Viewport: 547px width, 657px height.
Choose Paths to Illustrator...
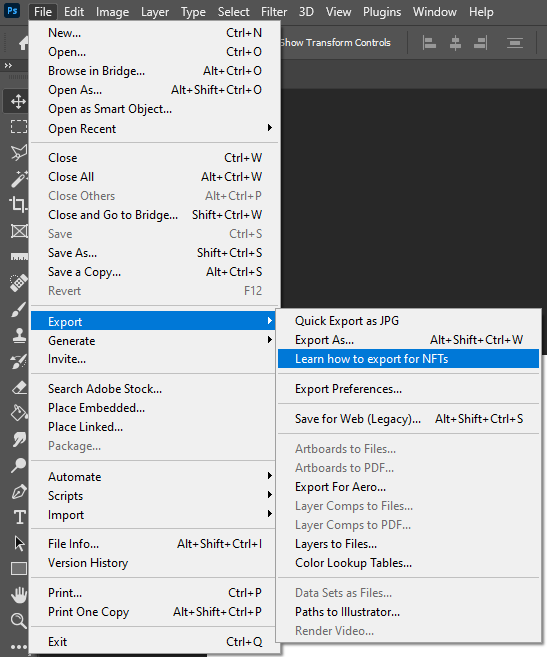point(408,612)
